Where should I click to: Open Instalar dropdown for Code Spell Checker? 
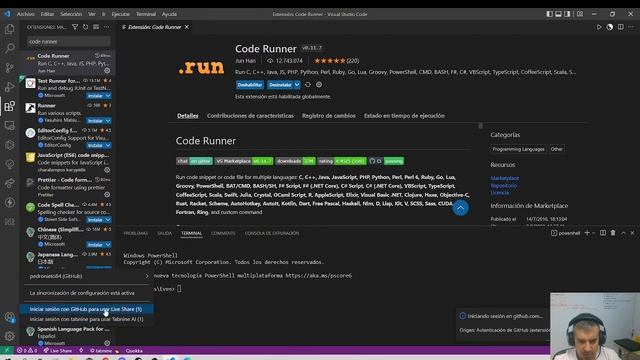click(x=108, y=220)
